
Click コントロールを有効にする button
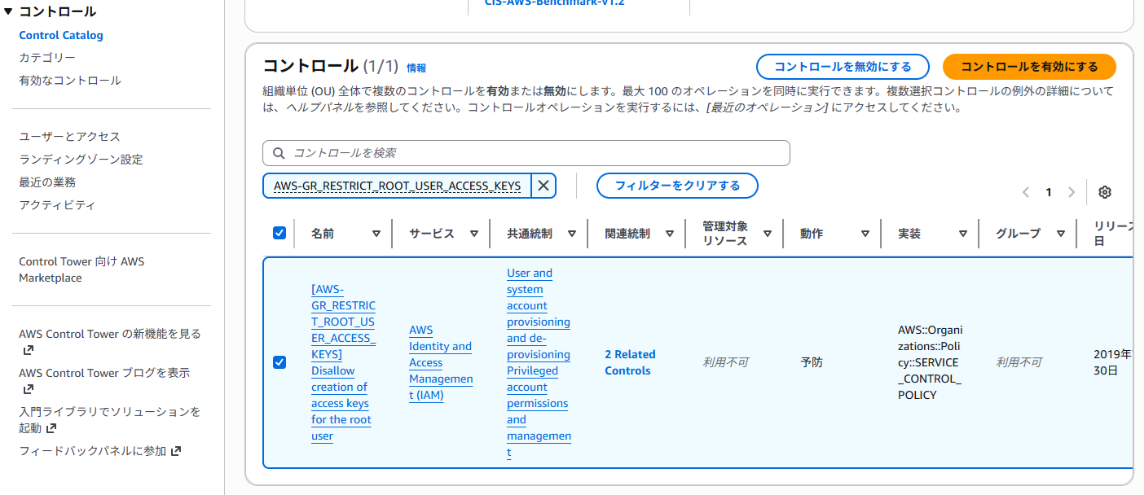pos(1029,66)
